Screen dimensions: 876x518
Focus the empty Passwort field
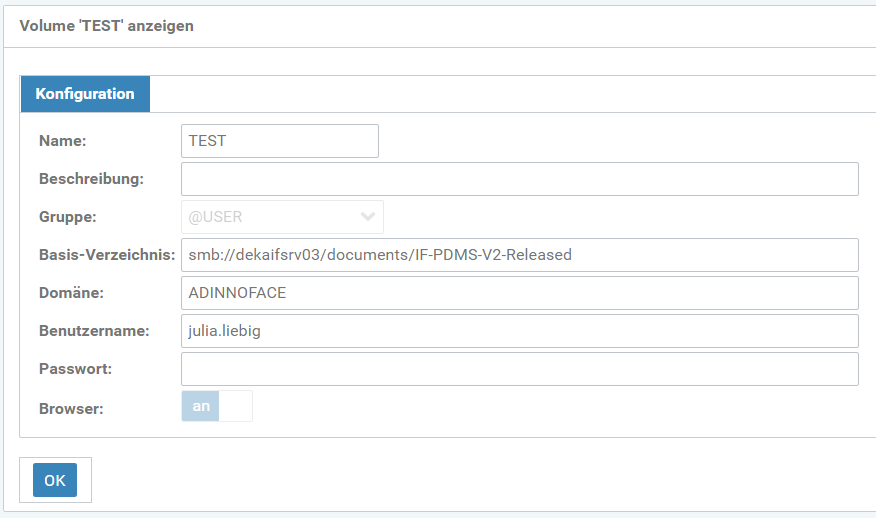click(519, 369)
